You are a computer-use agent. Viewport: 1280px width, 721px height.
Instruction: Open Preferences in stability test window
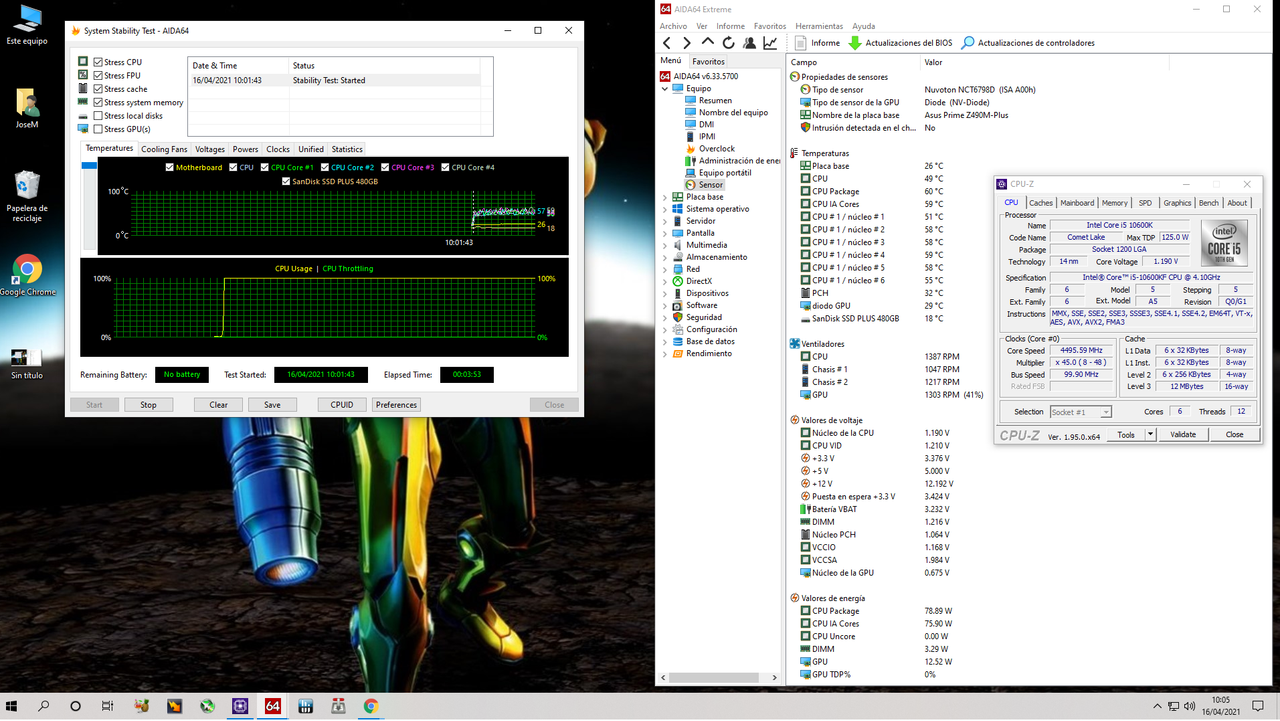pyautogui.click(x=396, y=405)
